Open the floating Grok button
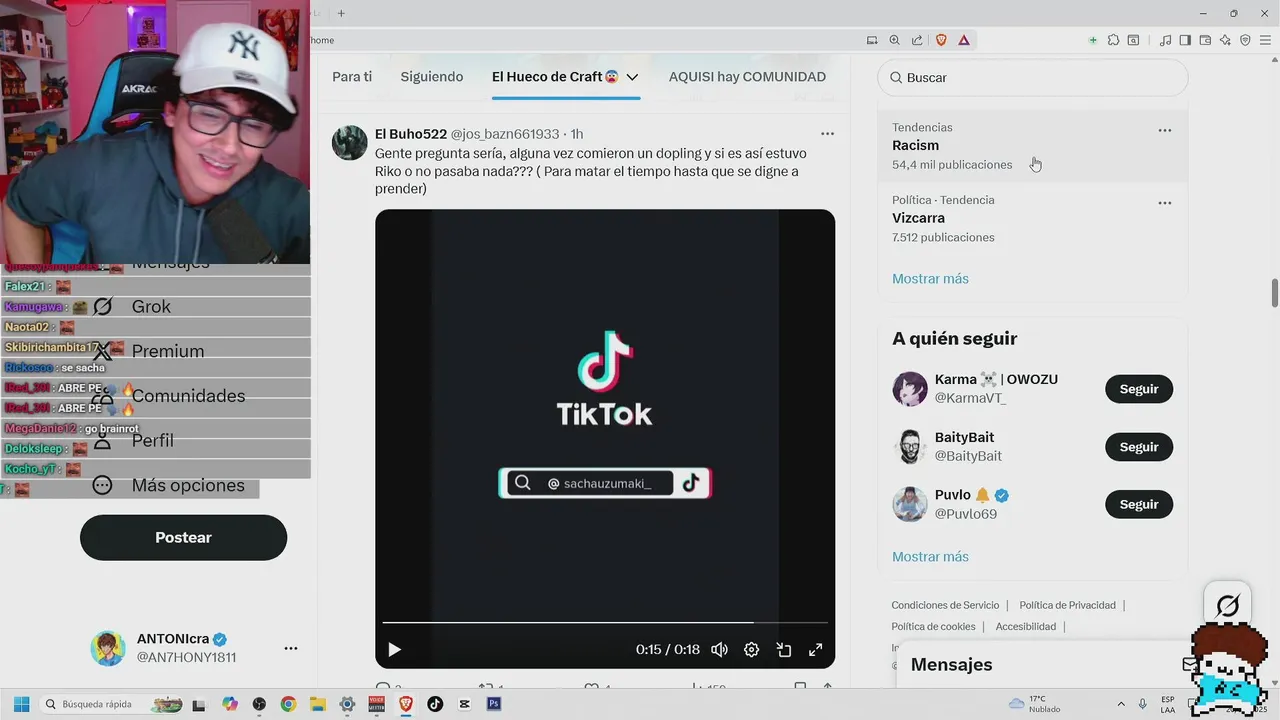The height and width of the screenshot is (720, 1280). 1227,605
